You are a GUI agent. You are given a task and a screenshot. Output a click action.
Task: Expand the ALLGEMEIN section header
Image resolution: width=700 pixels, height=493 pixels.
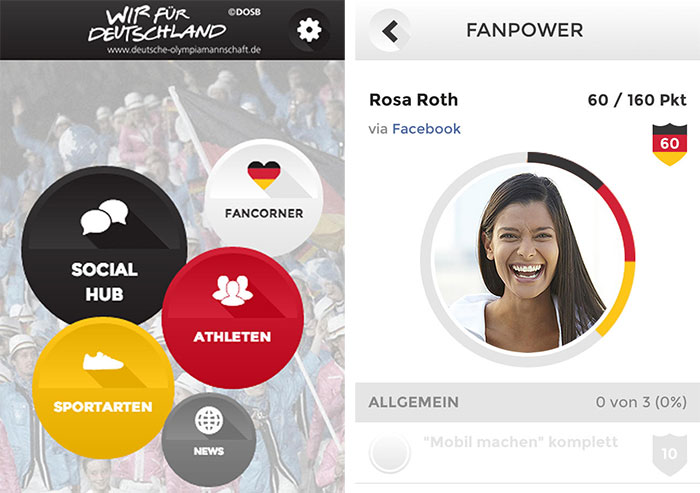tap(527, 402)
